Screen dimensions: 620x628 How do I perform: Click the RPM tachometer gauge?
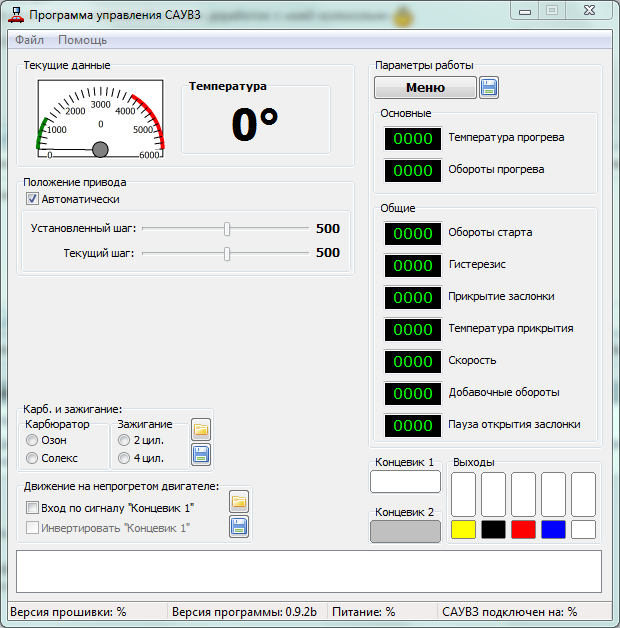100,119
